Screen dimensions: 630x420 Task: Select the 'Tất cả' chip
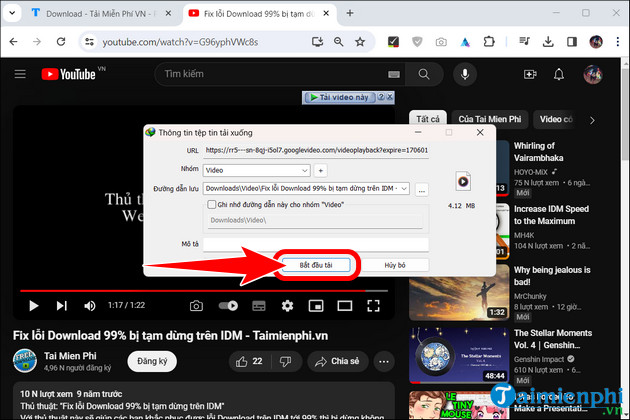[x=428, y=119]
